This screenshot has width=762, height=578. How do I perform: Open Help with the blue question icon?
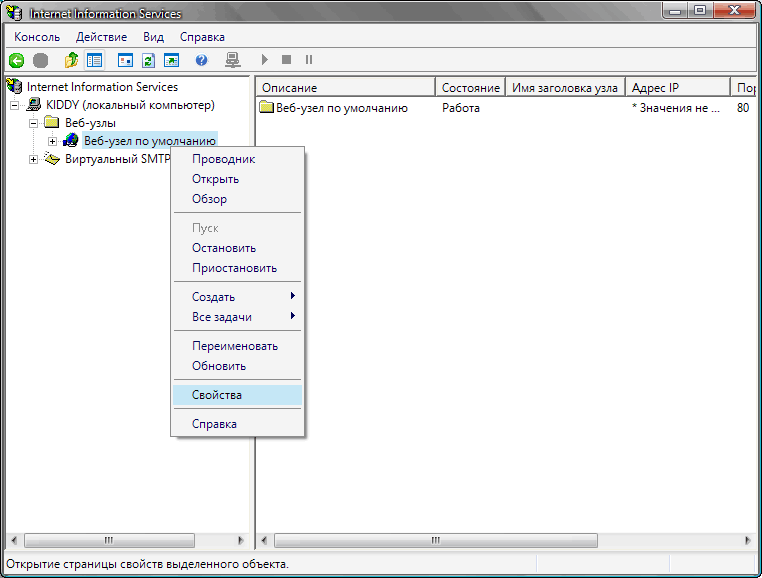[201, 60]
